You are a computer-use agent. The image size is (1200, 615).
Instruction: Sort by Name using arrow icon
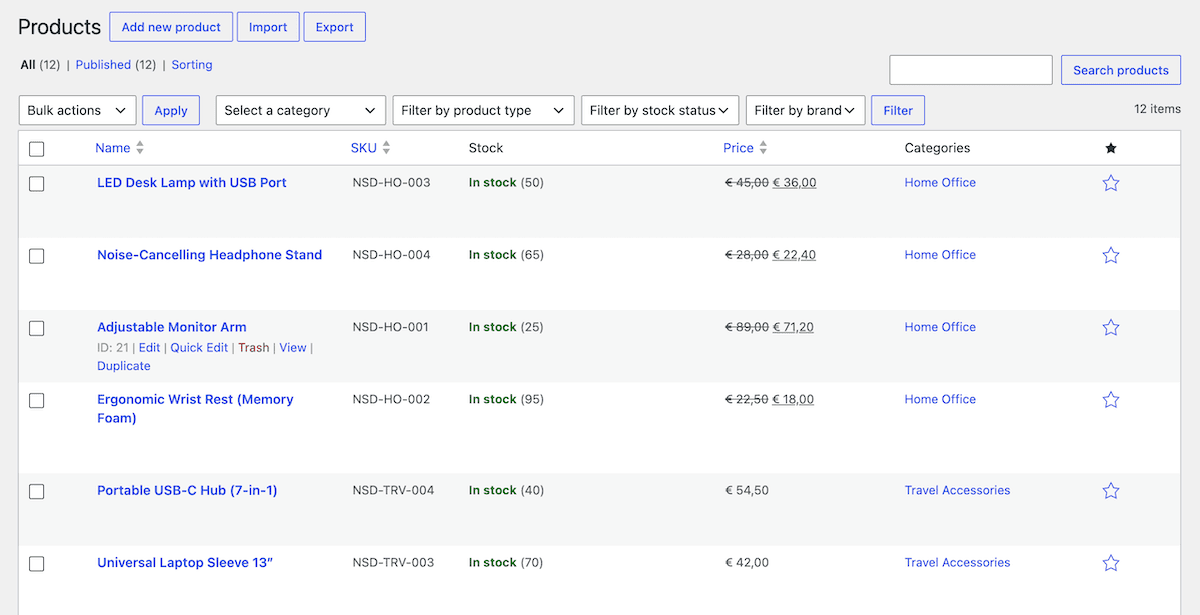pyautogui.click(x=140, y=148)
